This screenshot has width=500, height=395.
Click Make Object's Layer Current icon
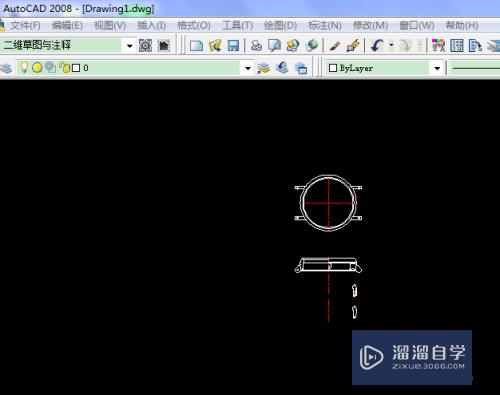[263, 68]
